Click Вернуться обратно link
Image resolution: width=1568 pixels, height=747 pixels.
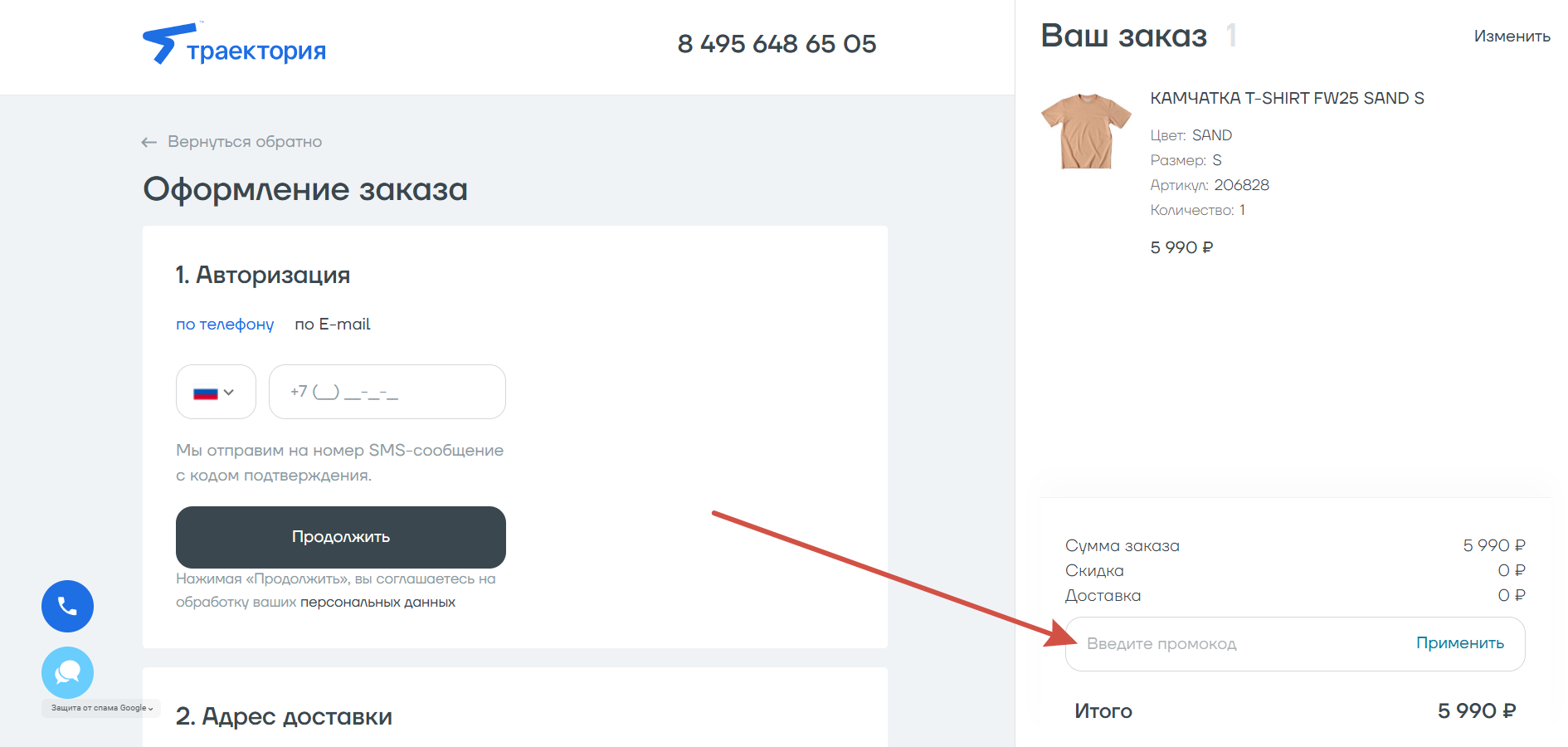pos(245,142)
